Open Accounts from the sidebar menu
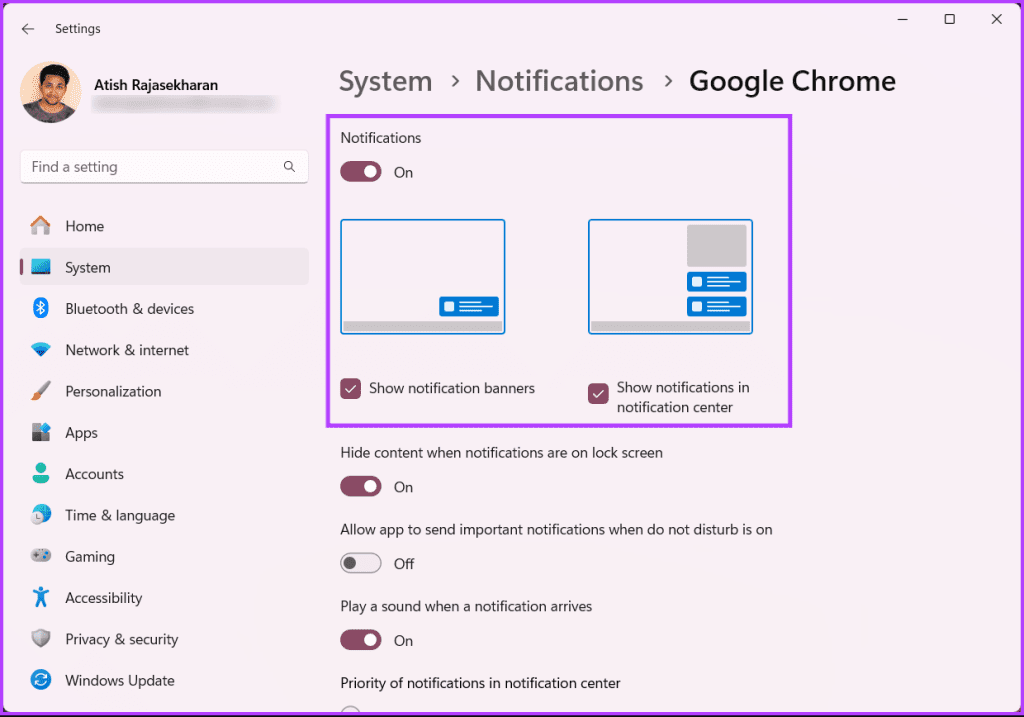Image resolution: width=1024 pixels, height=717 pixels. pyautogui.click(x=93, y=473)
